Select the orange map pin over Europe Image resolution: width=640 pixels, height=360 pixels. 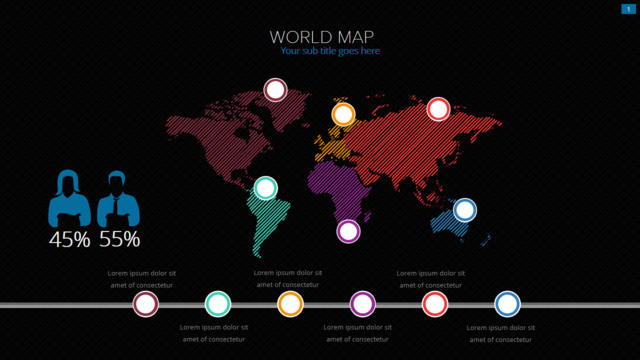pyautogui.click(x=343, y=114)
